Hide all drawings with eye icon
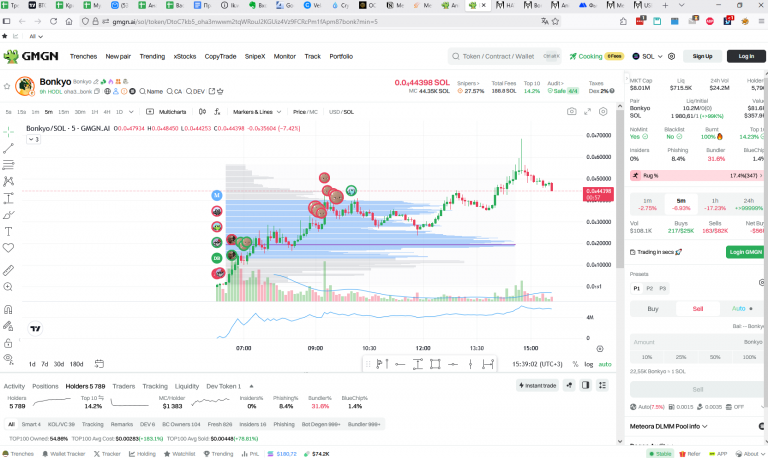Viewport: 768px width, 458px height. [x=8, y=359]
